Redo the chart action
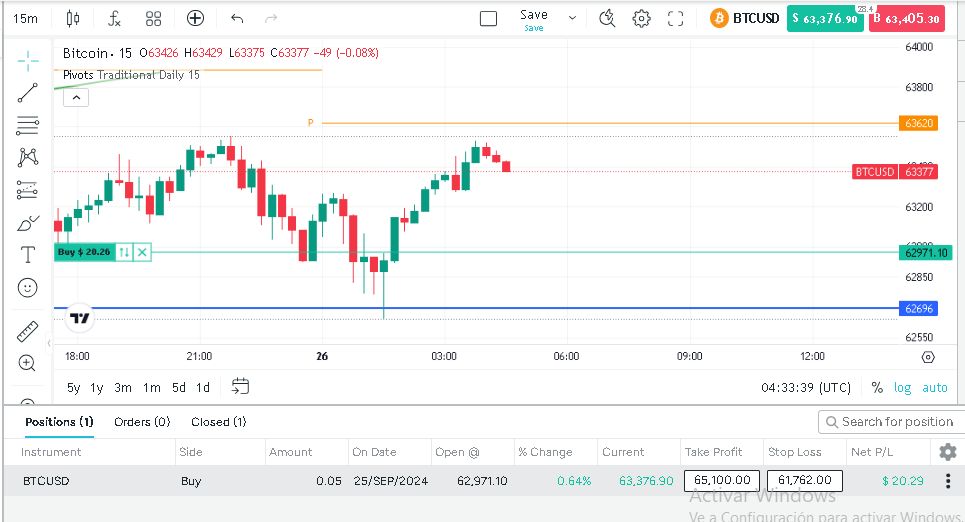This screenshot has height=522, width=965. point(271,18)
